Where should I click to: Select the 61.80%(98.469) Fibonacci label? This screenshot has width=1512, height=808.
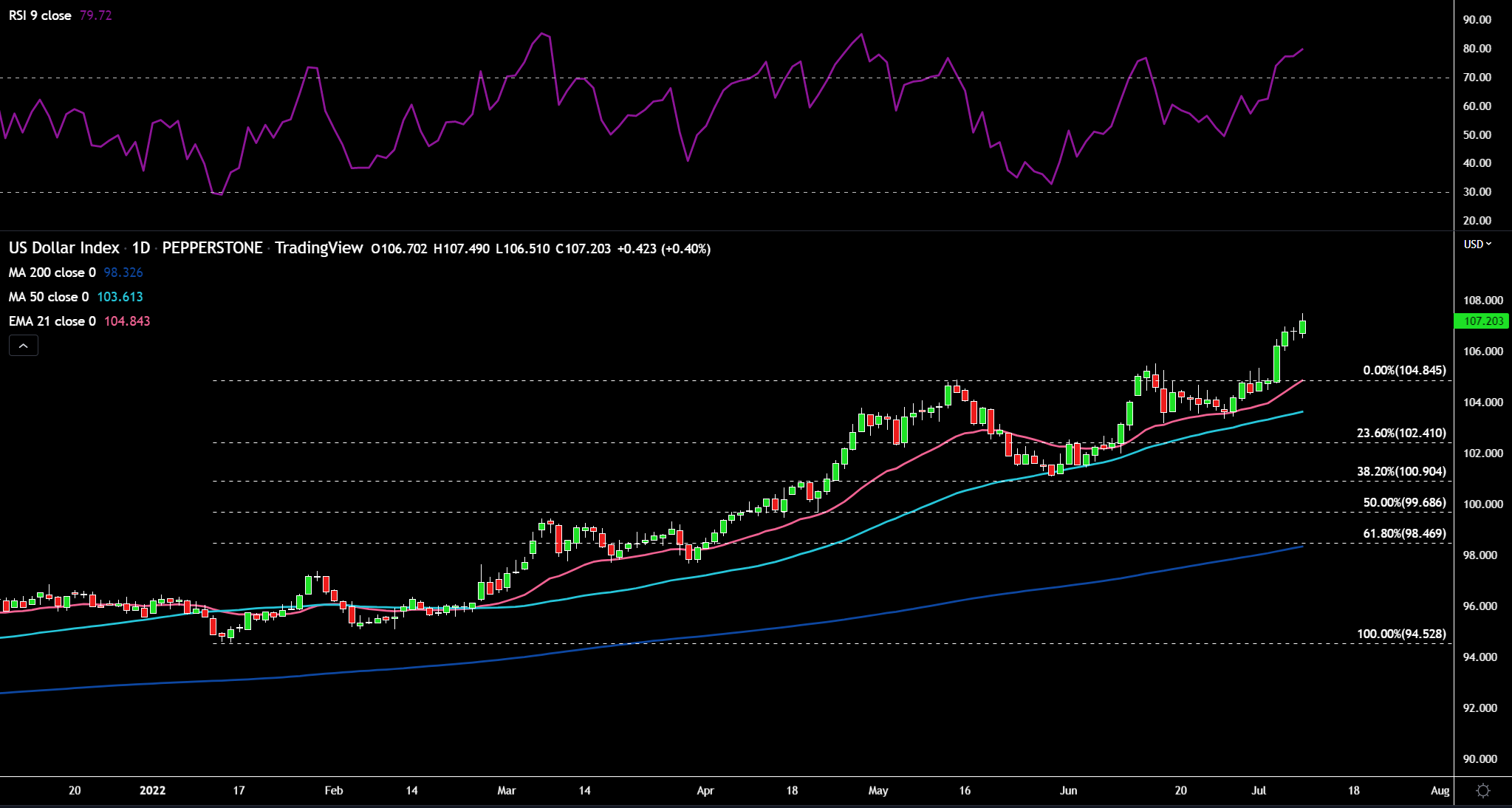tap(1404, 534)
